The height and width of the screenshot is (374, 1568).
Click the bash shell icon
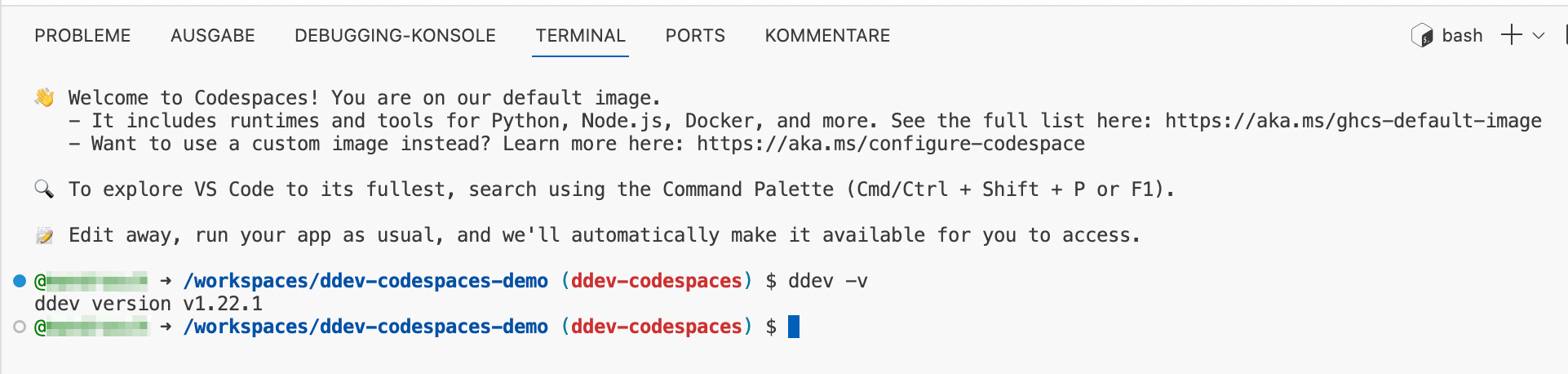pyautogui.click(x=1422, y=36)
